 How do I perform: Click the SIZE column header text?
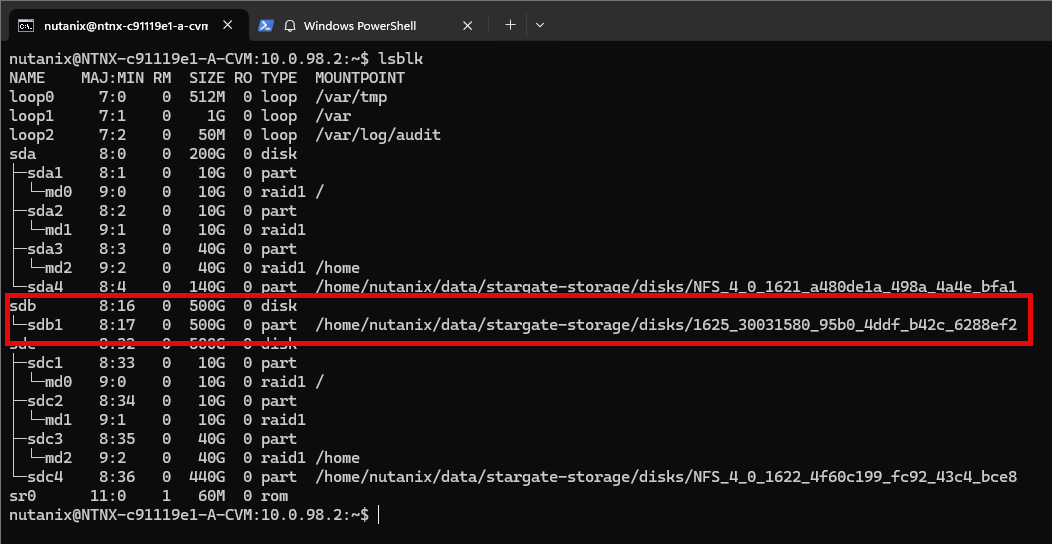[x=207, y=78]
